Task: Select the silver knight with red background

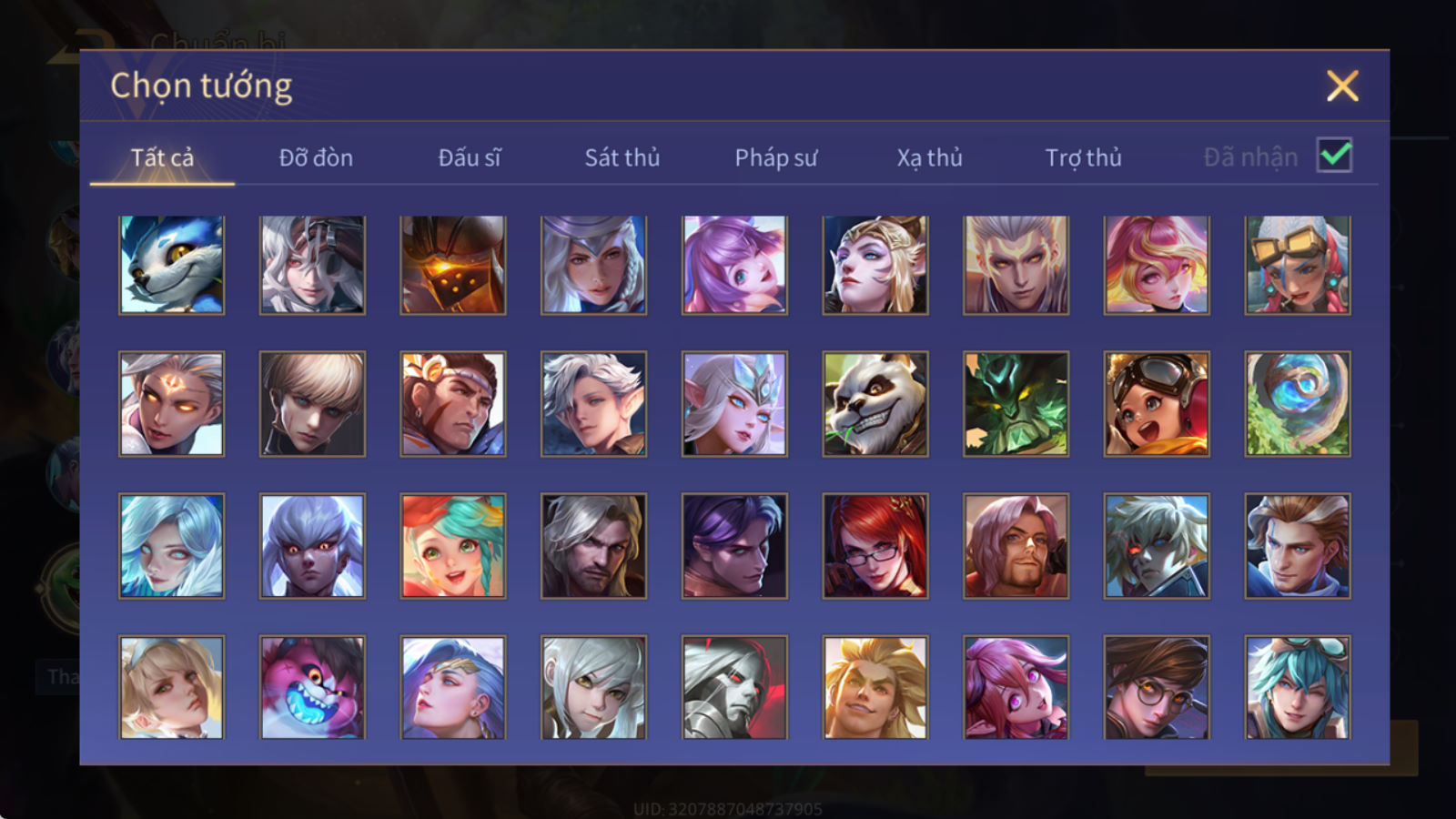Action: click(734, 687)
